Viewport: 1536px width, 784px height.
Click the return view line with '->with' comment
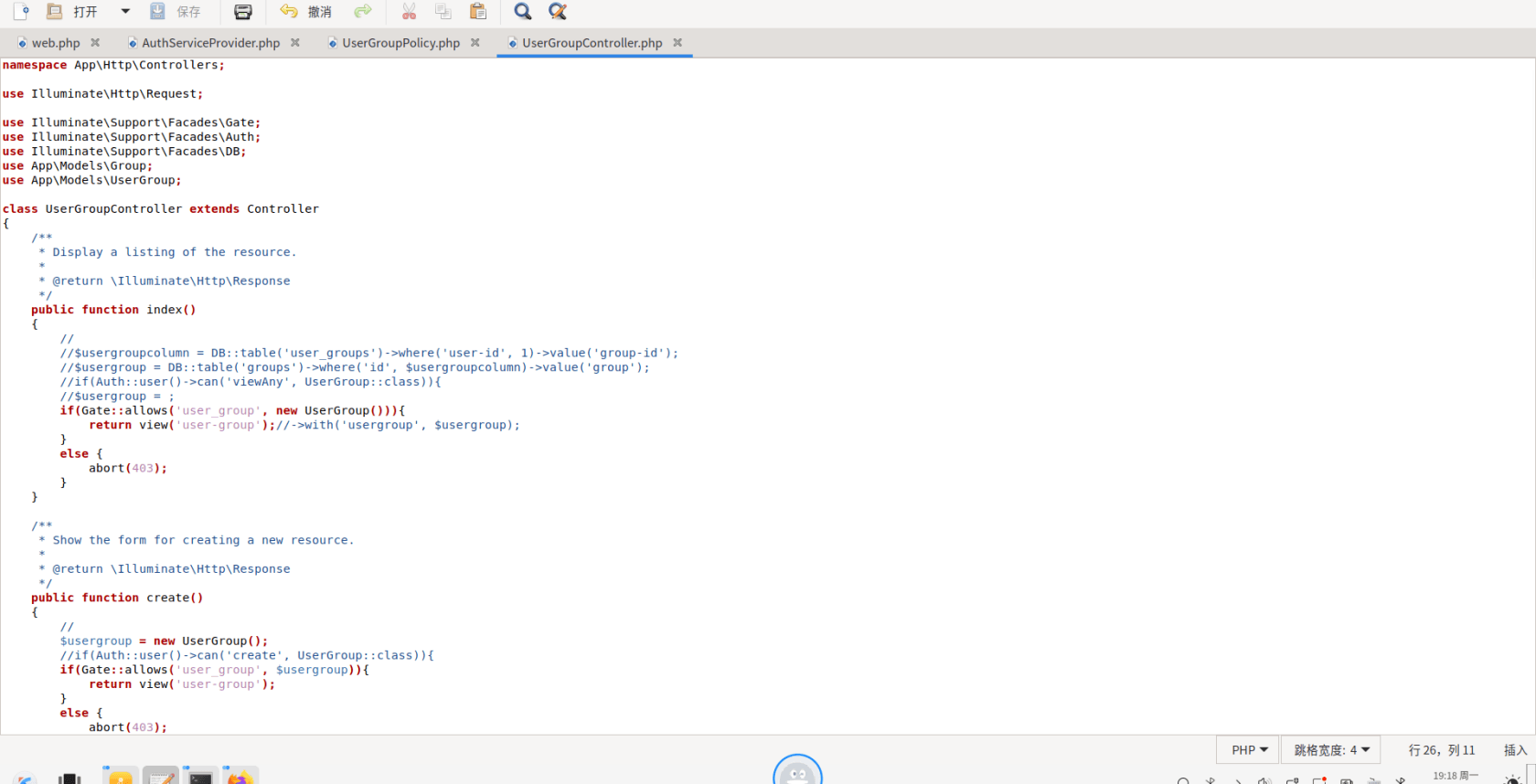tap(304, 425)
